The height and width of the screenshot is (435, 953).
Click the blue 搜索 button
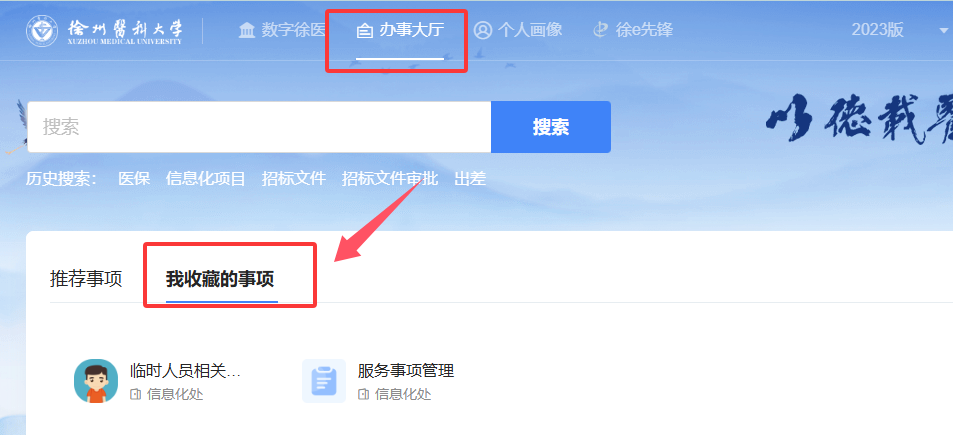click(x=551, y=127)
